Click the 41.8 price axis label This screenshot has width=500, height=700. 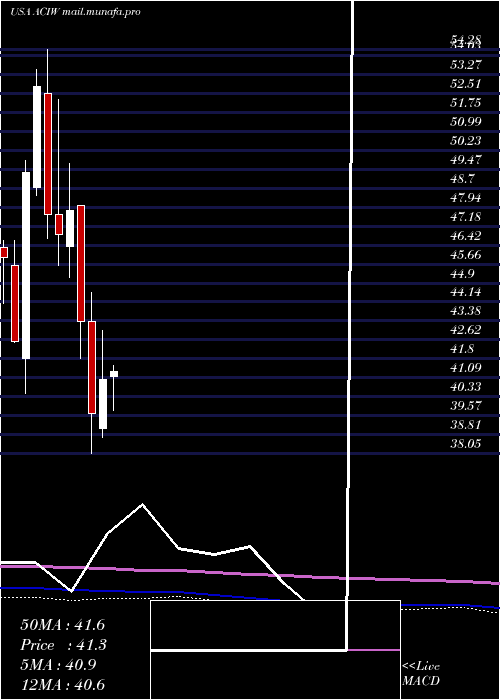click(463, 349)
